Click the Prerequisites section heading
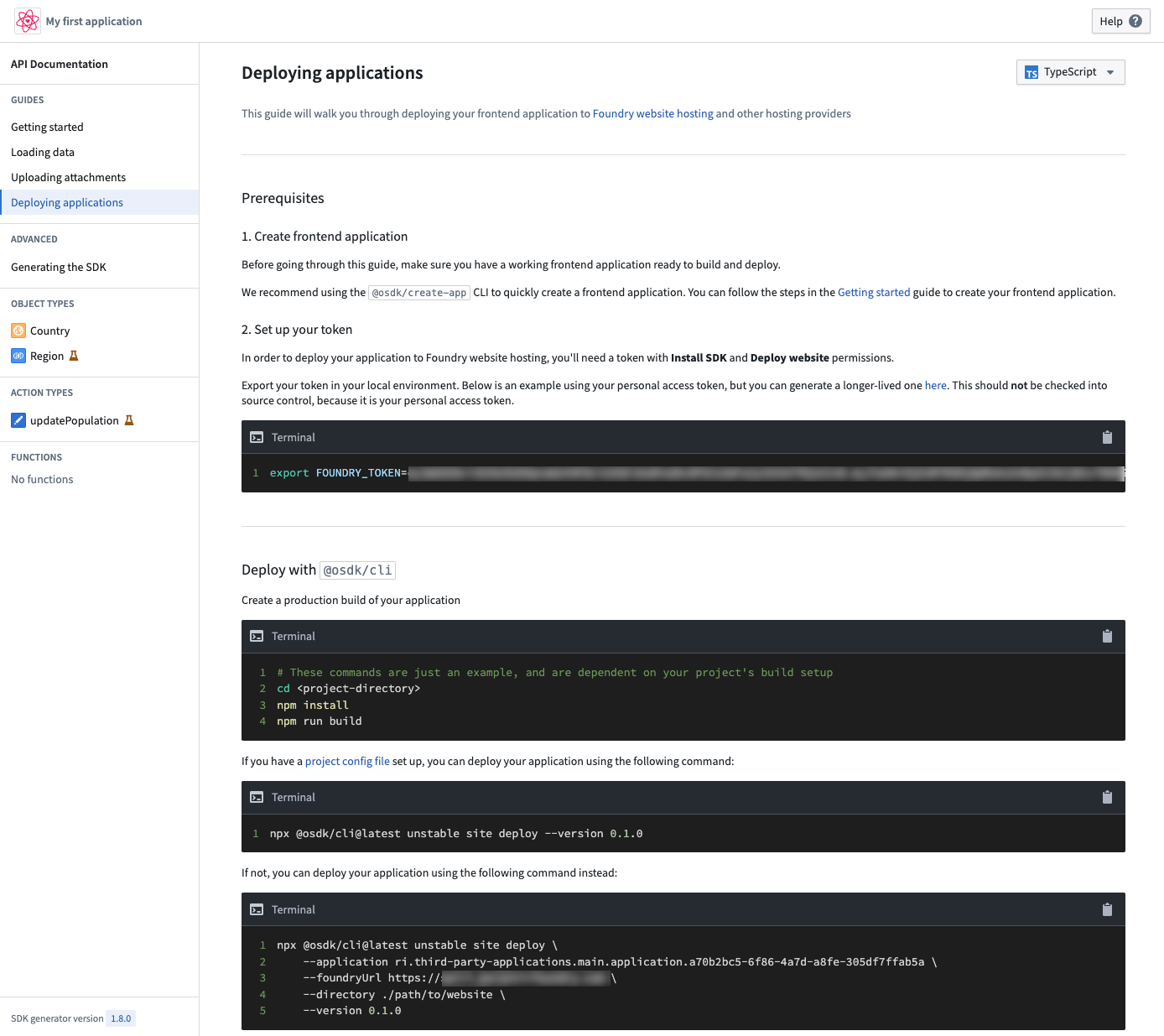Screen dimensions: 1164x1036 [x=283, y=198]
